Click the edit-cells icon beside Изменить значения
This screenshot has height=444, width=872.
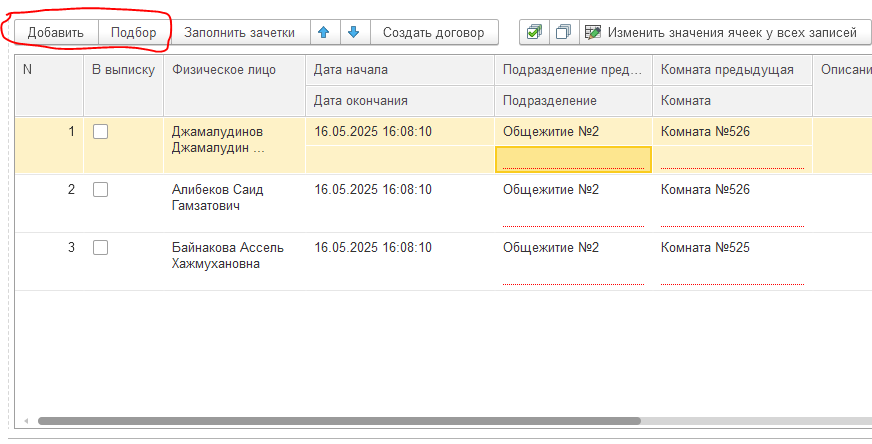tap(593, 32)
